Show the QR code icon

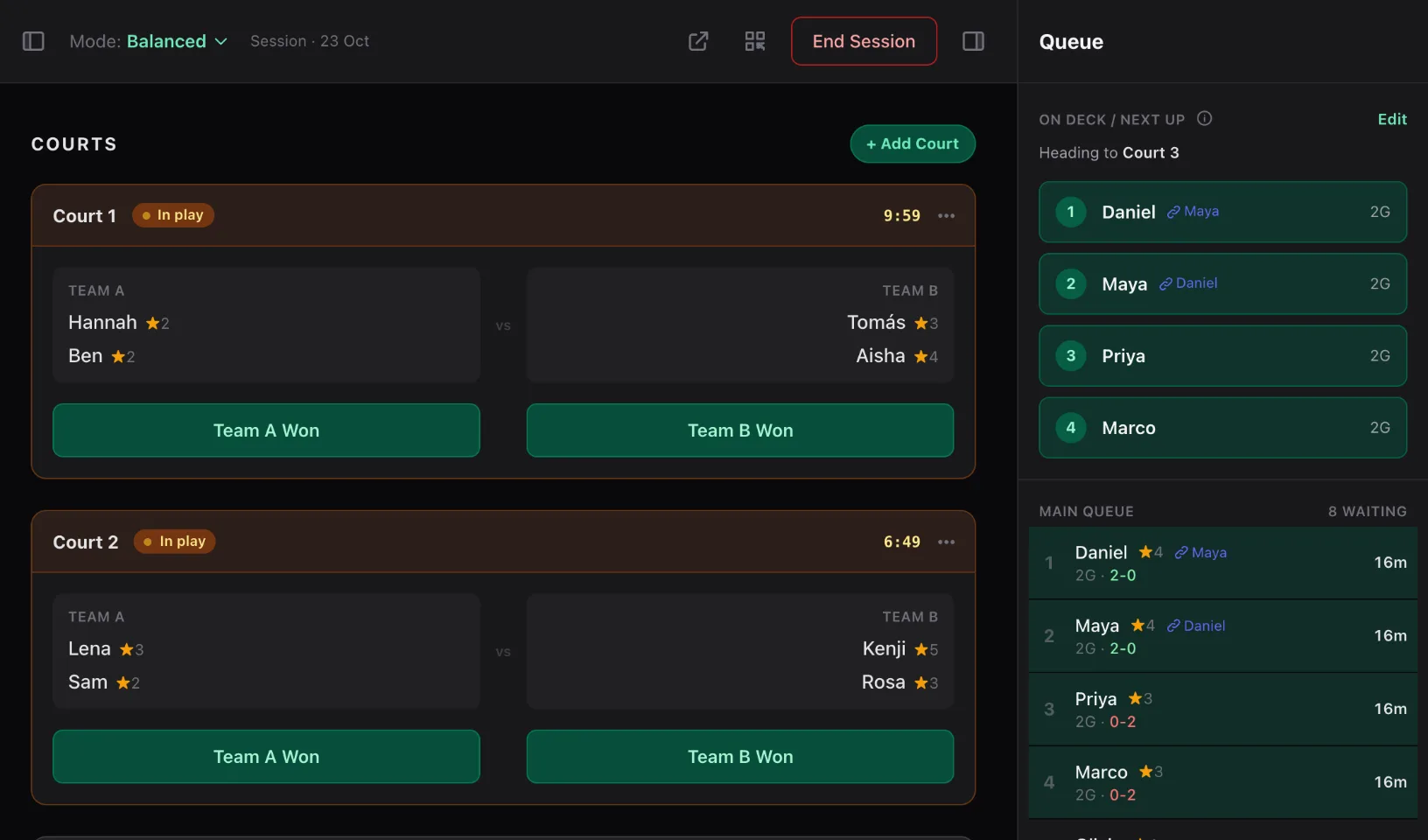pos(755,41)
